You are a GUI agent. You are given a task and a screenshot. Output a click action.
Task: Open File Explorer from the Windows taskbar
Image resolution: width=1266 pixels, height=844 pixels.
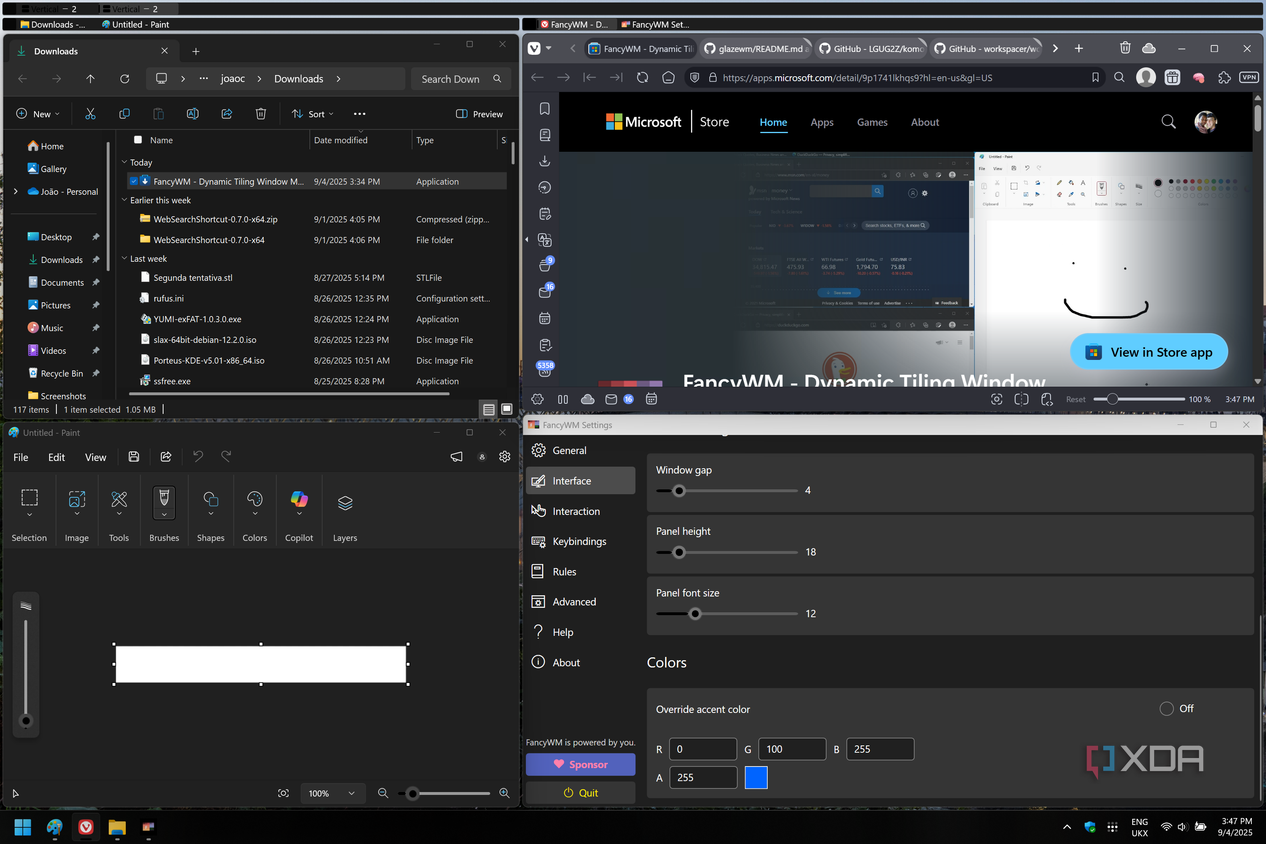click(x=117, y=827)
